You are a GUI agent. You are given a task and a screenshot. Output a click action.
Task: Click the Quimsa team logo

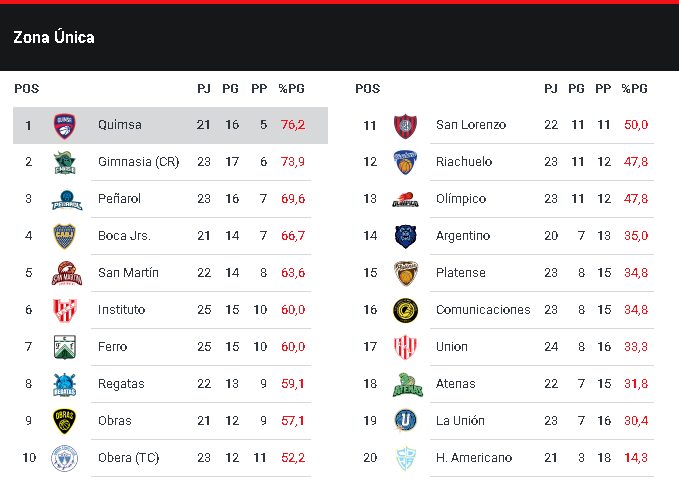click(66, 125)
